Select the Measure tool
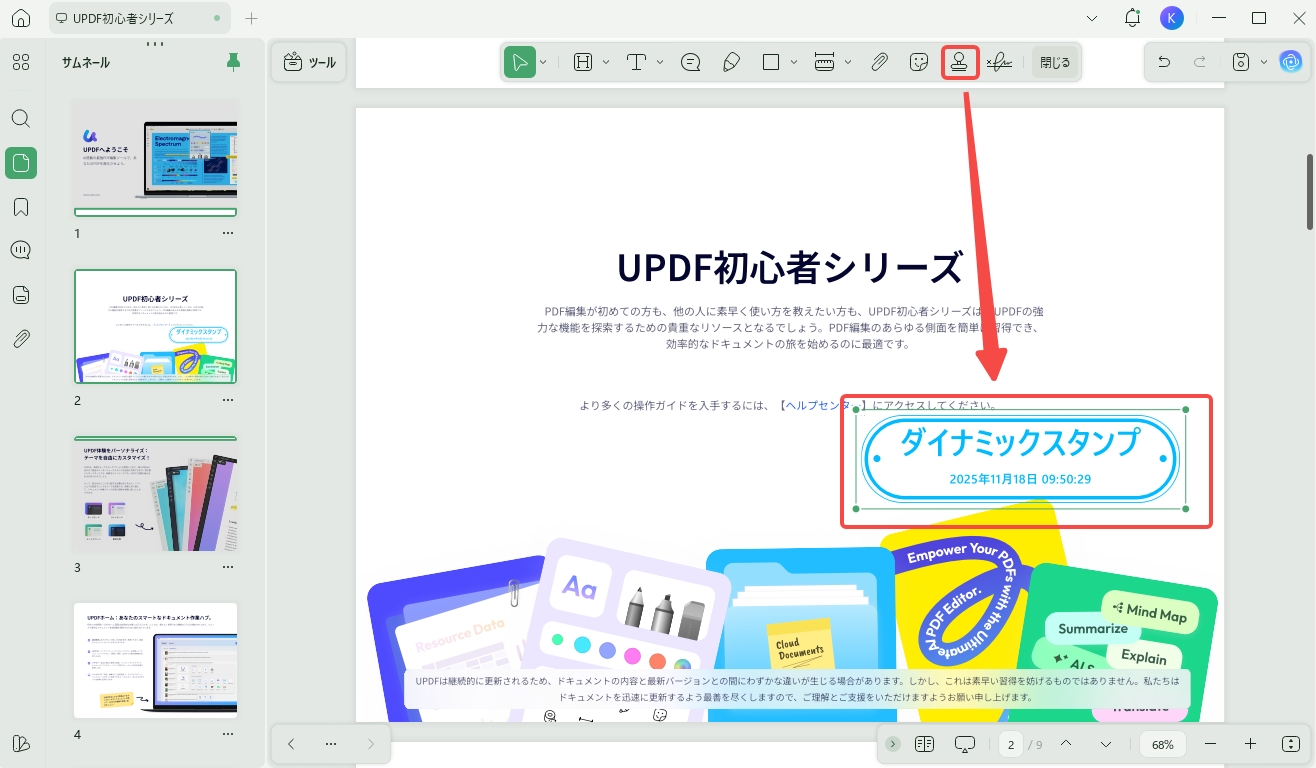Screen dimensions: 1316x768 [826, 61]
